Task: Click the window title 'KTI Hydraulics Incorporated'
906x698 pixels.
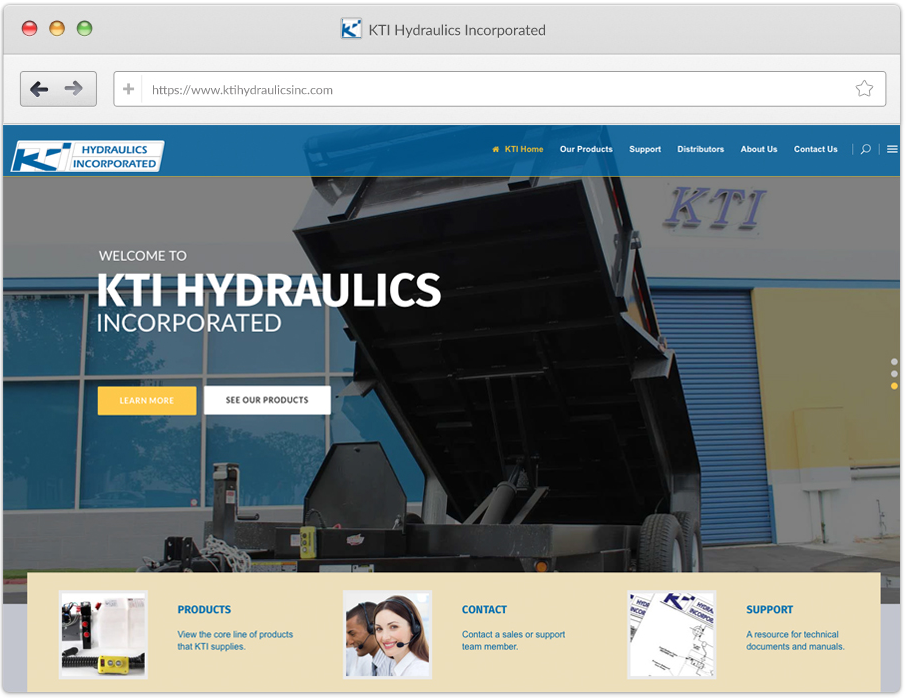Action: pos(457,30)
